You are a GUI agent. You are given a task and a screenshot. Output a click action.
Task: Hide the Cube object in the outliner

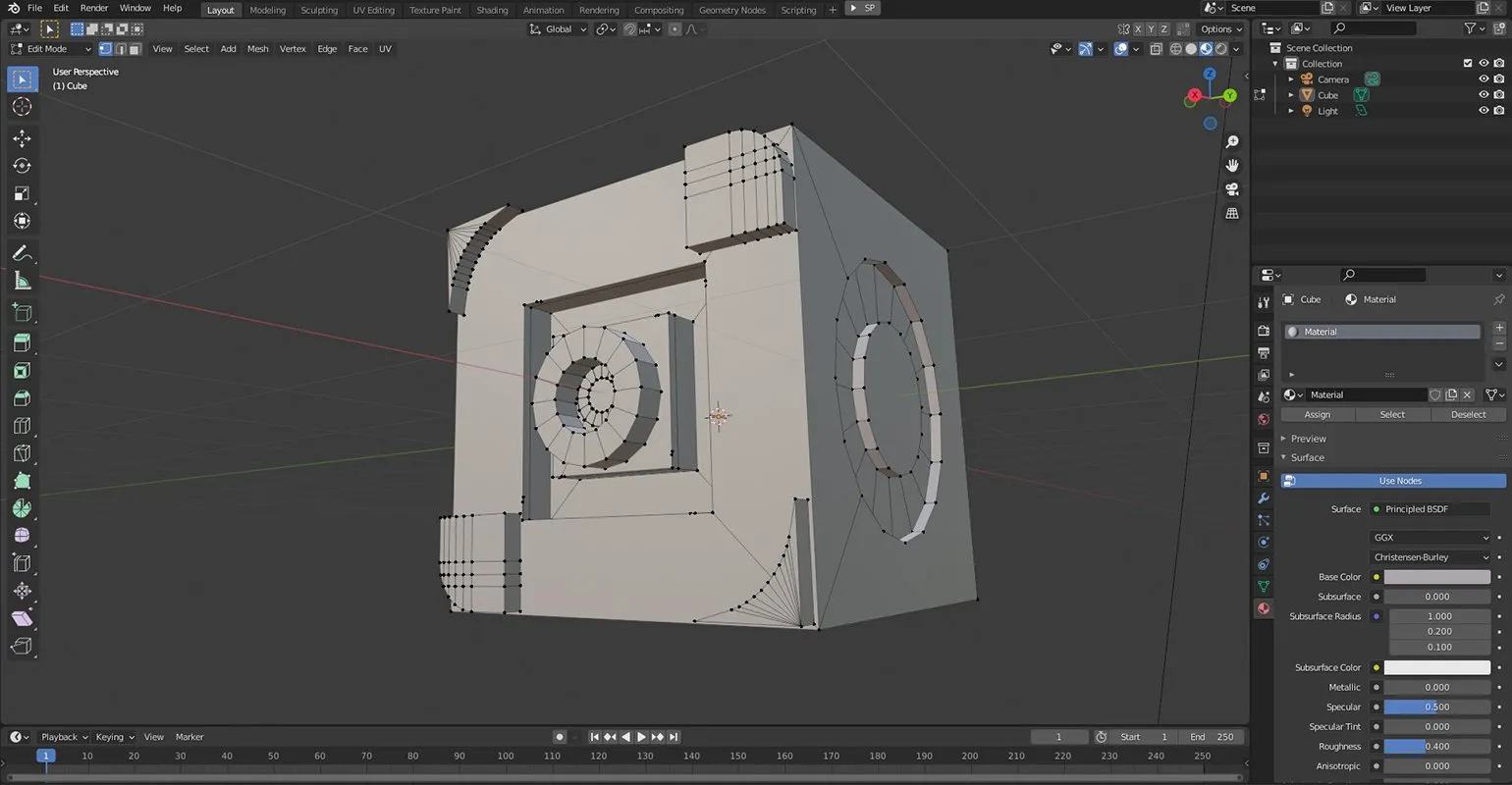pos(1484,95)
